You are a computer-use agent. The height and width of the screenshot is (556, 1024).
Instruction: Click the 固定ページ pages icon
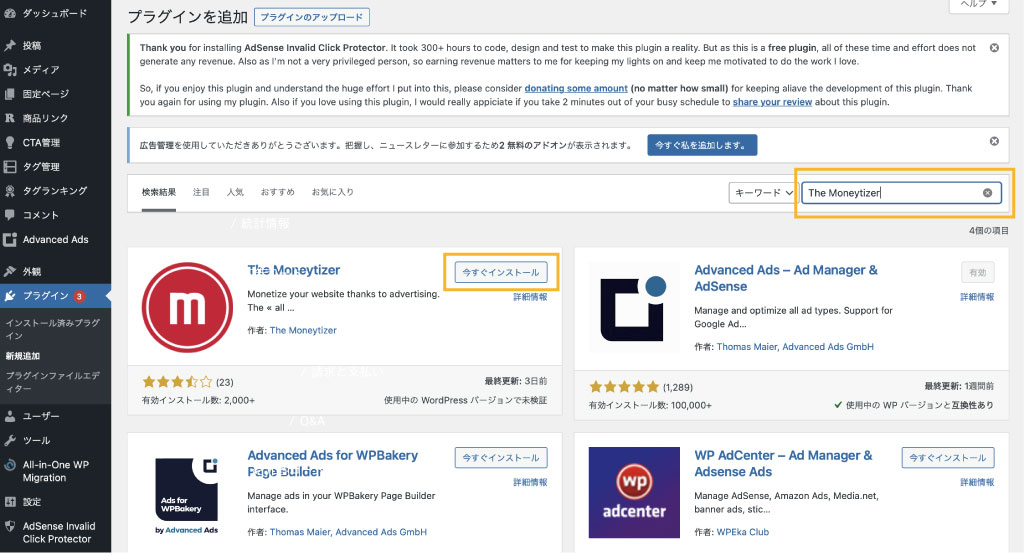(x=10, y=93)
